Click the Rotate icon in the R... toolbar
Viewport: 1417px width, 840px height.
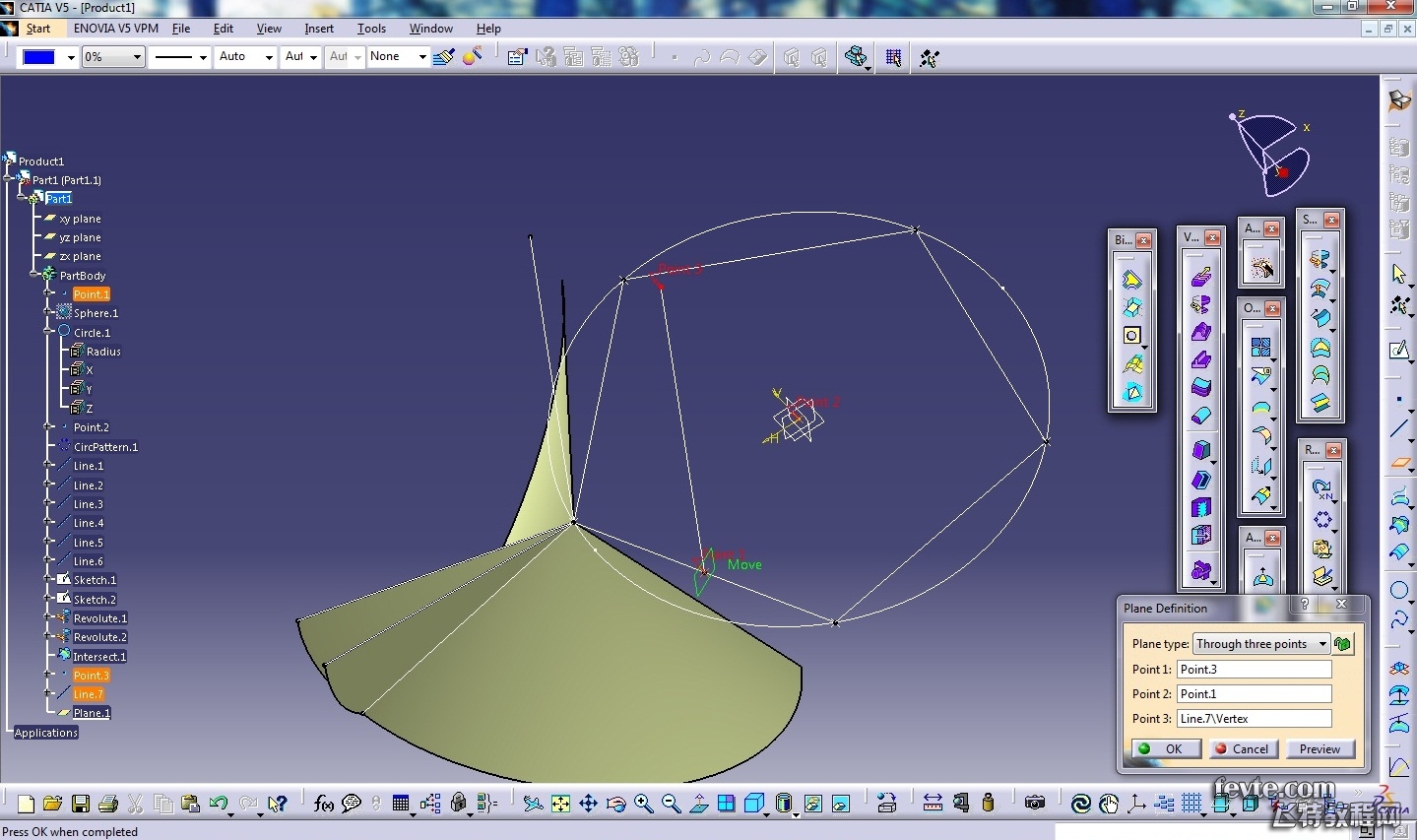tap(1321, 488)
